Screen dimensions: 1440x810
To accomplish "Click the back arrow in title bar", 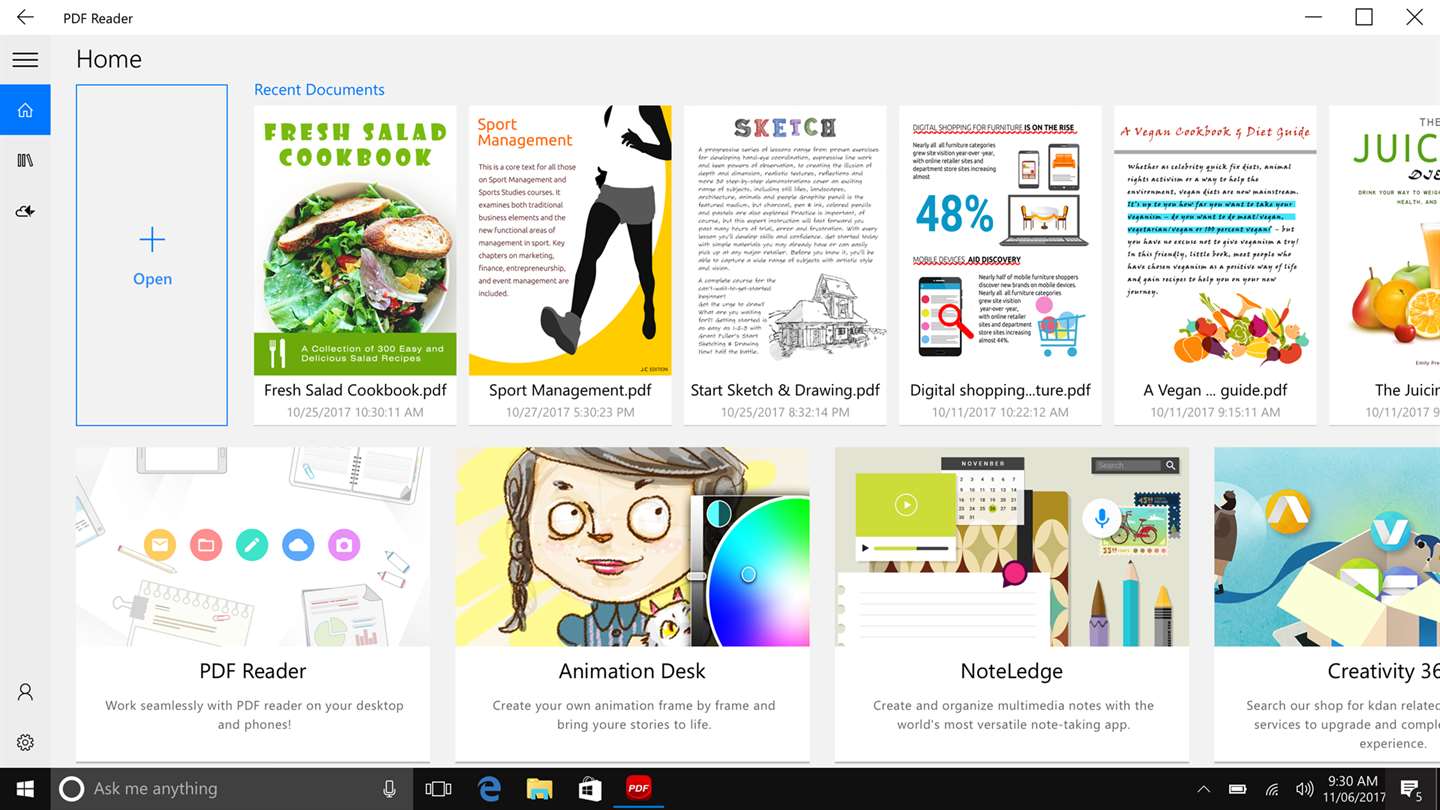I will pos(25,17).
